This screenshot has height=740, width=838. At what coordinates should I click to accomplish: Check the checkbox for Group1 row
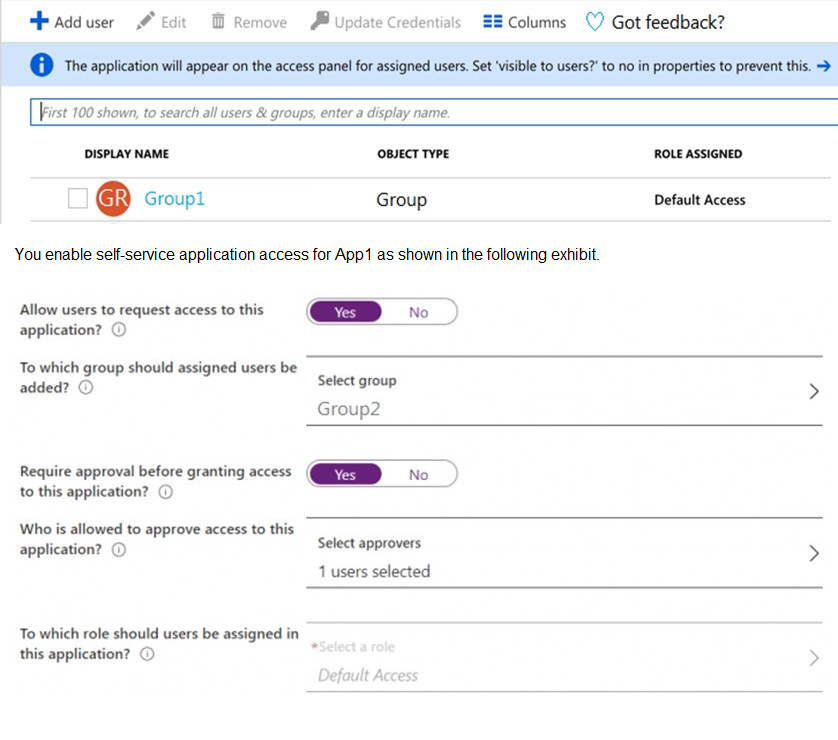78,199
